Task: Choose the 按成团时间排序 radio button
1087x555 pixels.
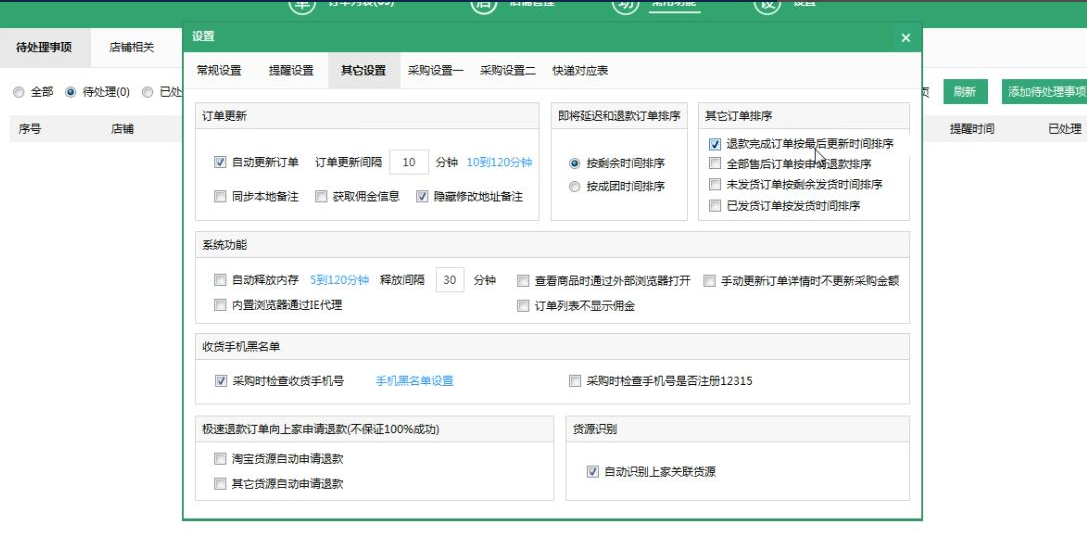Action: click(574, 186)
